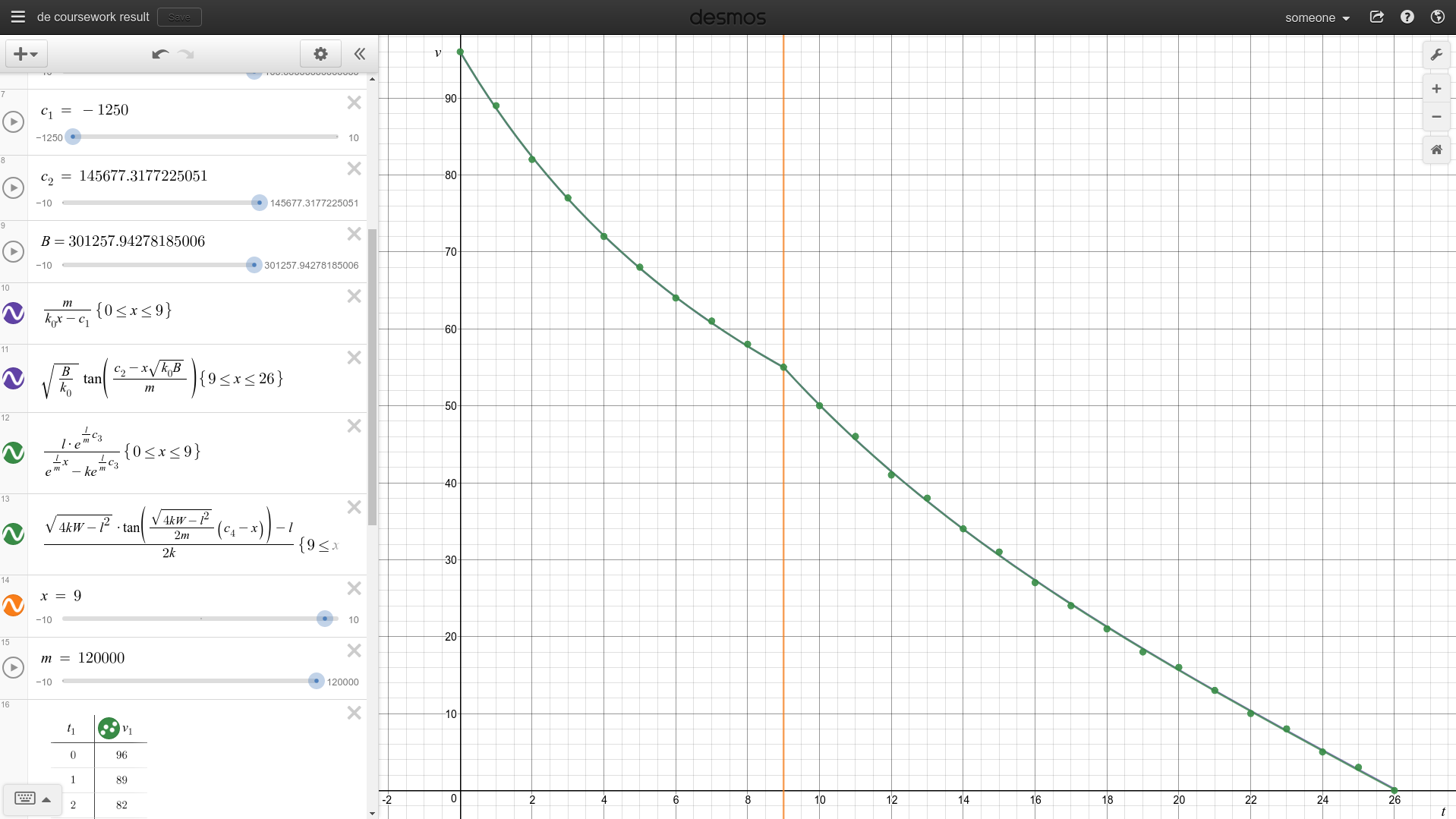Play animation for slider c1
The height and width of the screenshot is (819, 1456).
click(14, 121)
